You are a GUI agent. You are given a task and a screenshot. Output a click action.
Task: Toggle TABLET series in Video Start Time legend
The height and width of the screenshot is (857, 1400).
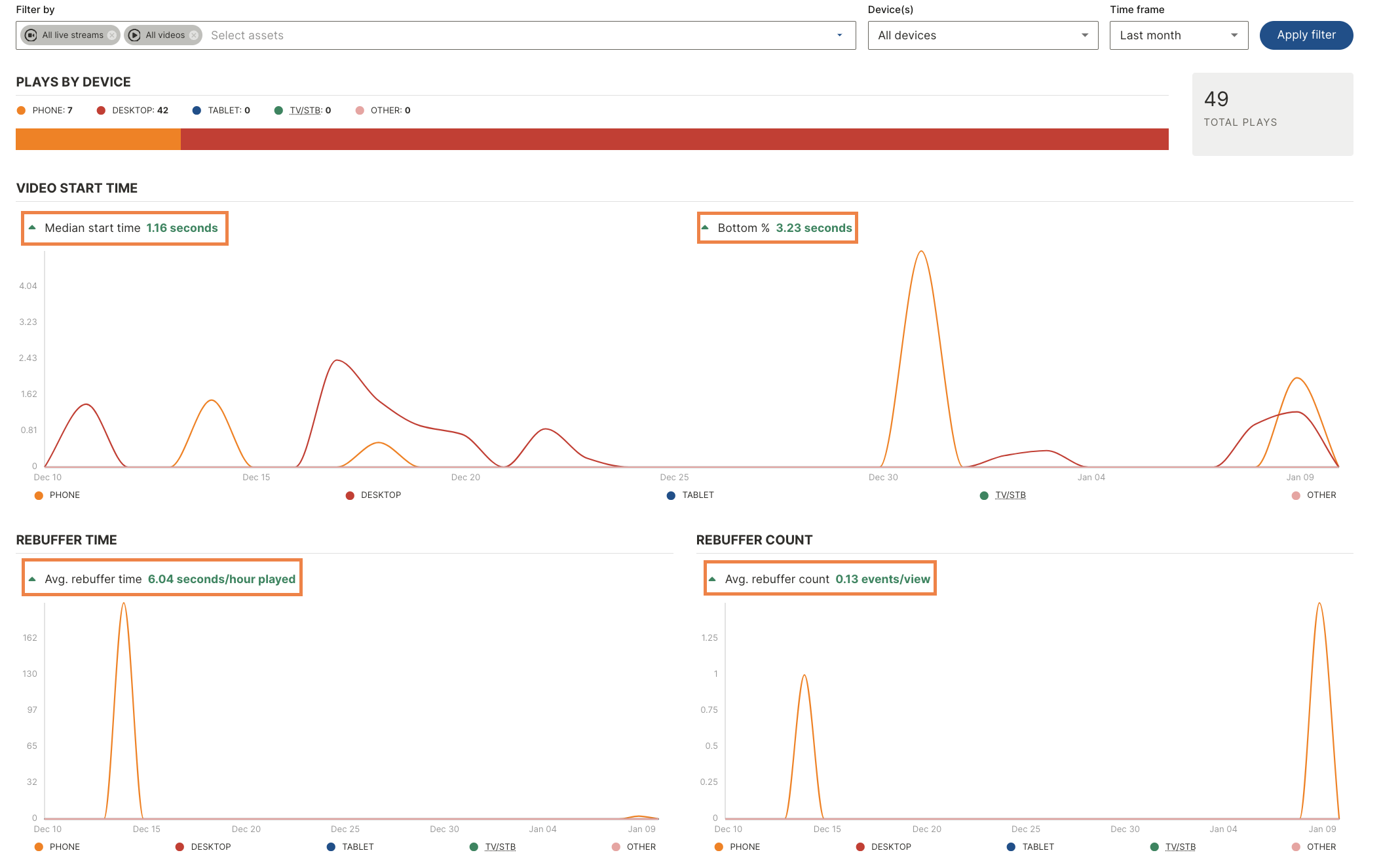tap(691, 495)
